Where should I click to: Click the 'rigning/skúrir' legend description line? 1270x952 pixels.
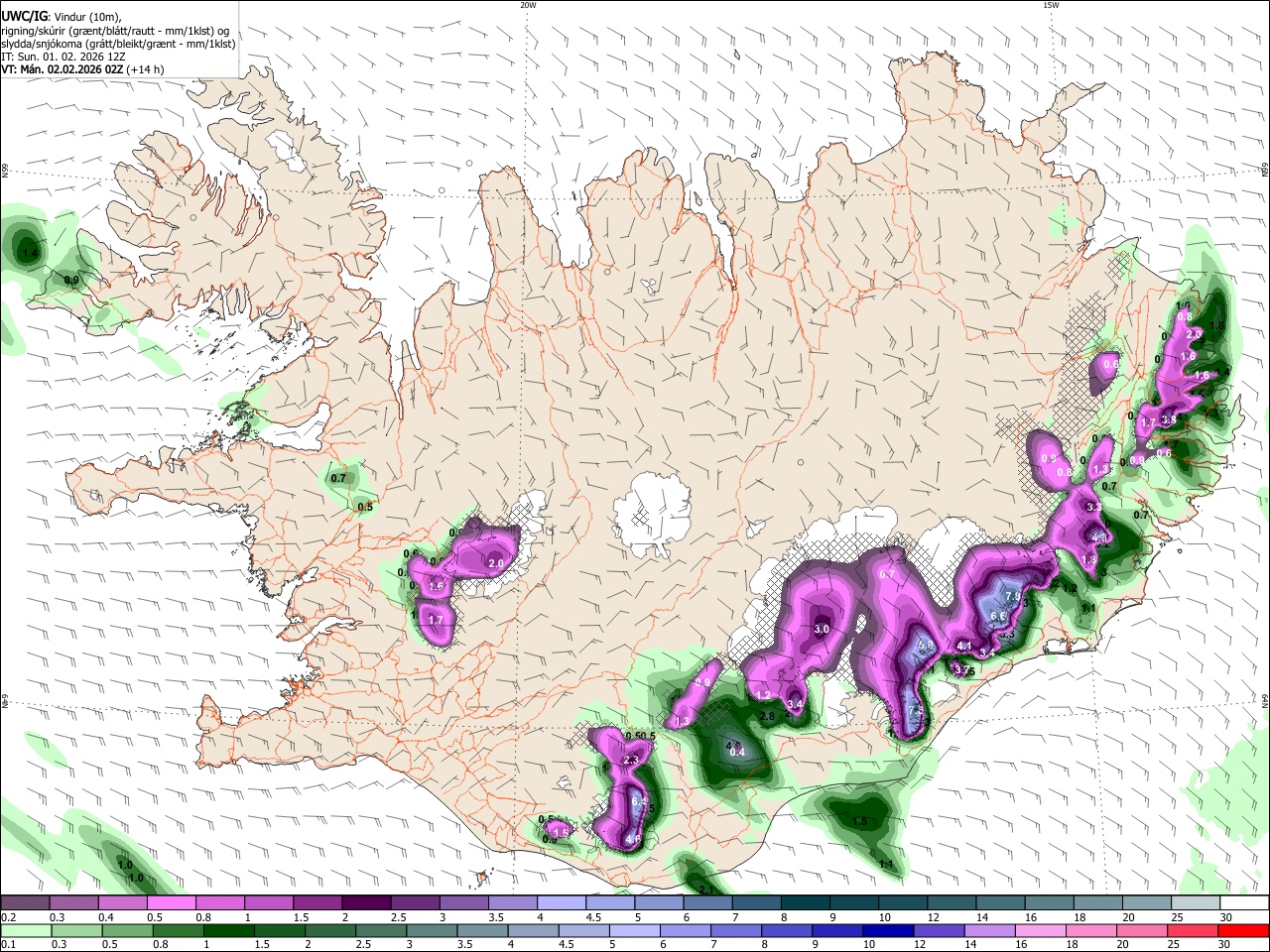pos(114,30)
